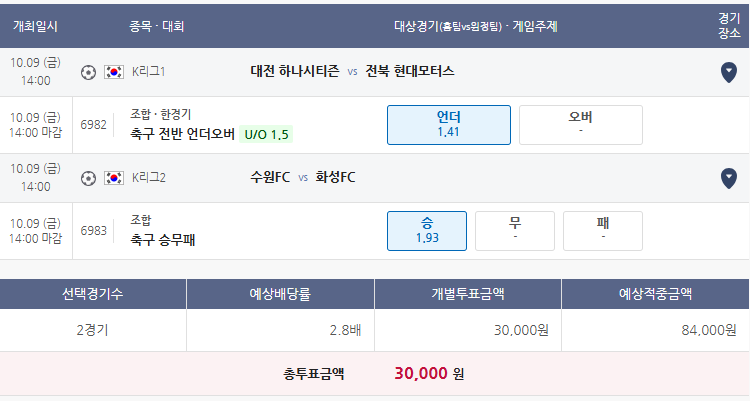Viewport: 750px width, 401px height.
Task: Toggle the 승 1.93 bet selection
Action: coord(427,231)
